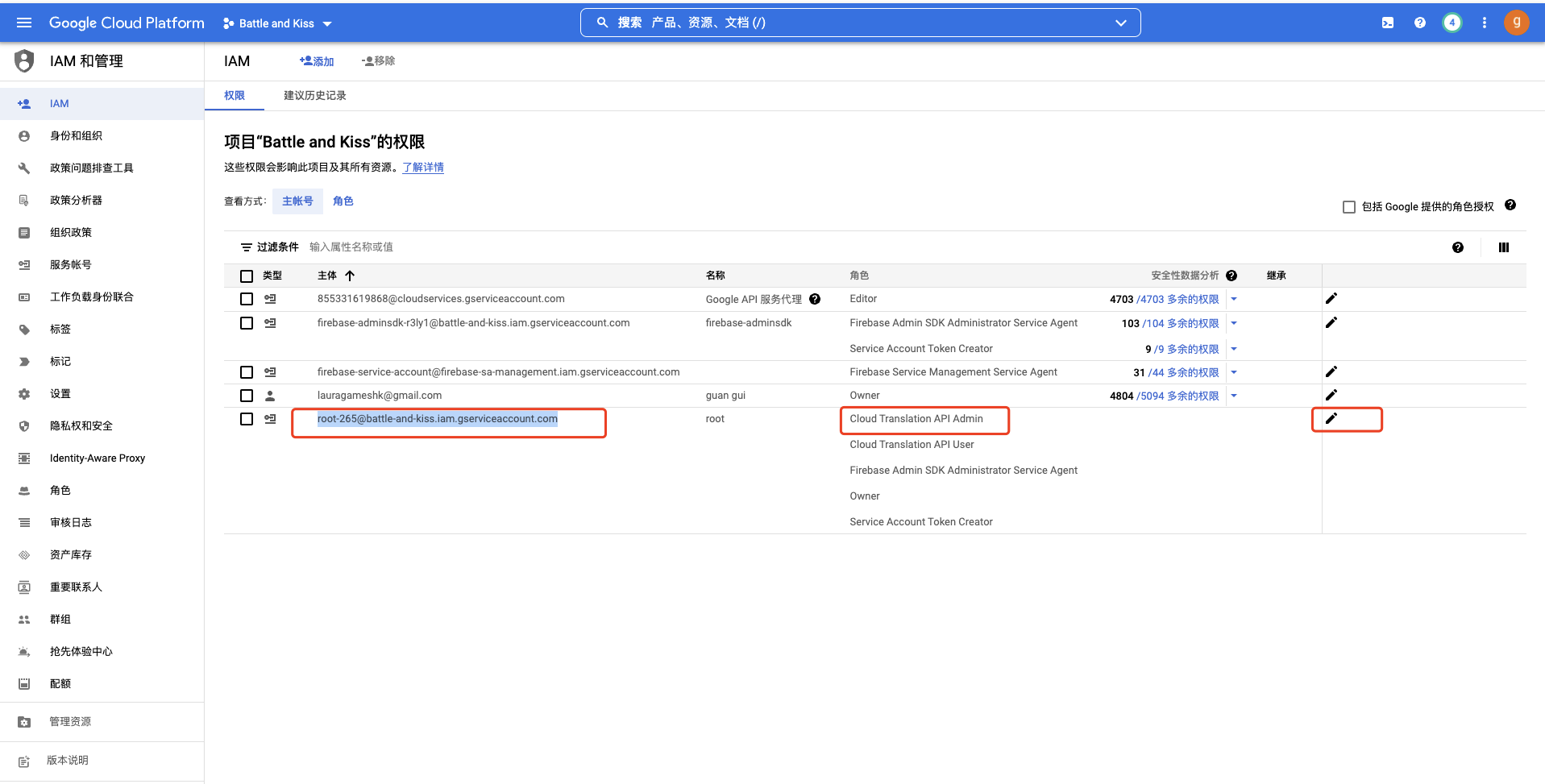
Task: Select the lauragameshk@gmail.com row checkbox
Action: (x=247, y=396)
